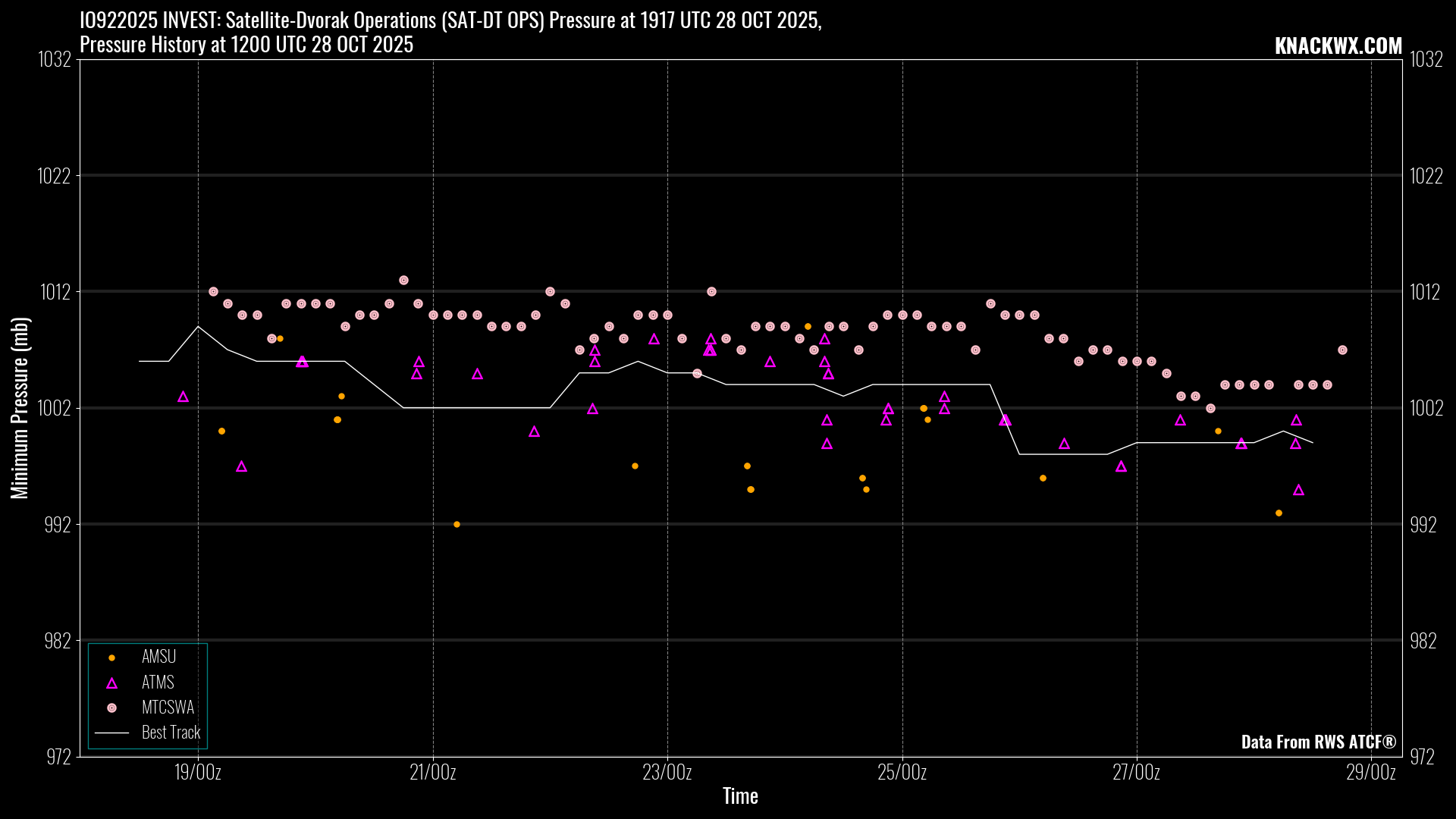Screen dimensions: 1456x819
Task: Click the AMSU legend marker dot
Action: (111, 657)
